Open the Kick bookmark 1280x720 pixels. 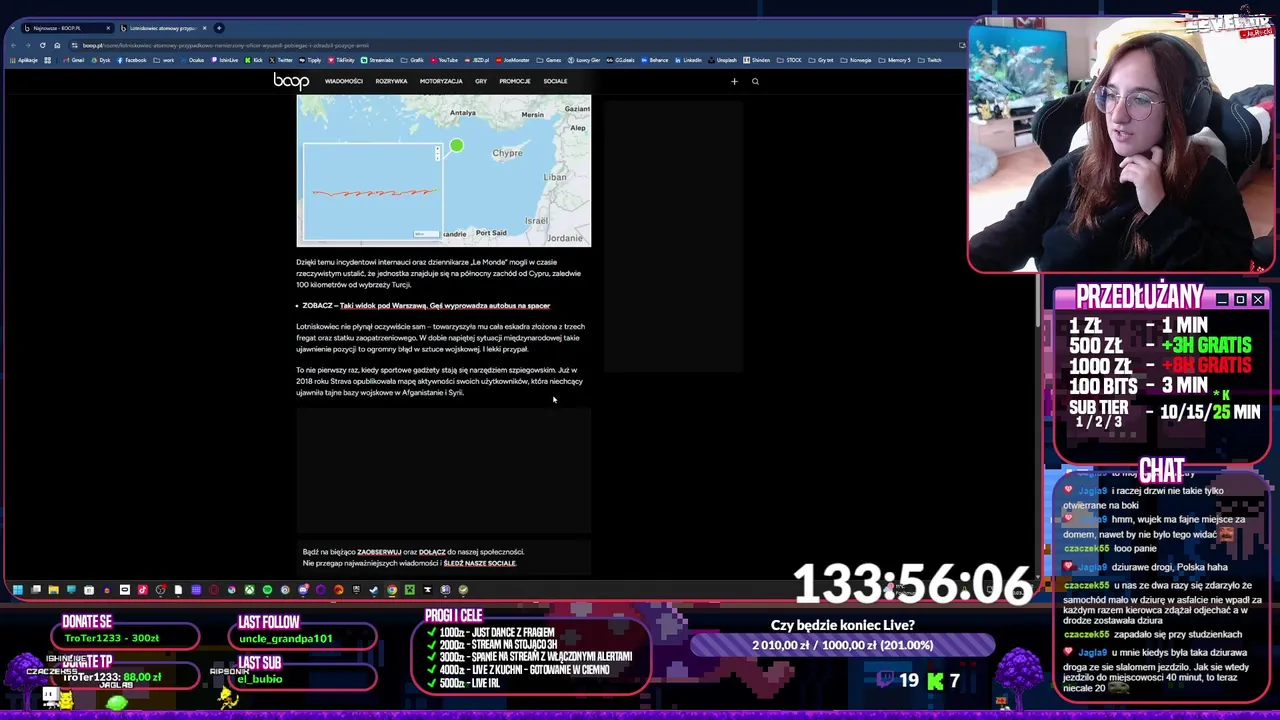tap(254, 60)
